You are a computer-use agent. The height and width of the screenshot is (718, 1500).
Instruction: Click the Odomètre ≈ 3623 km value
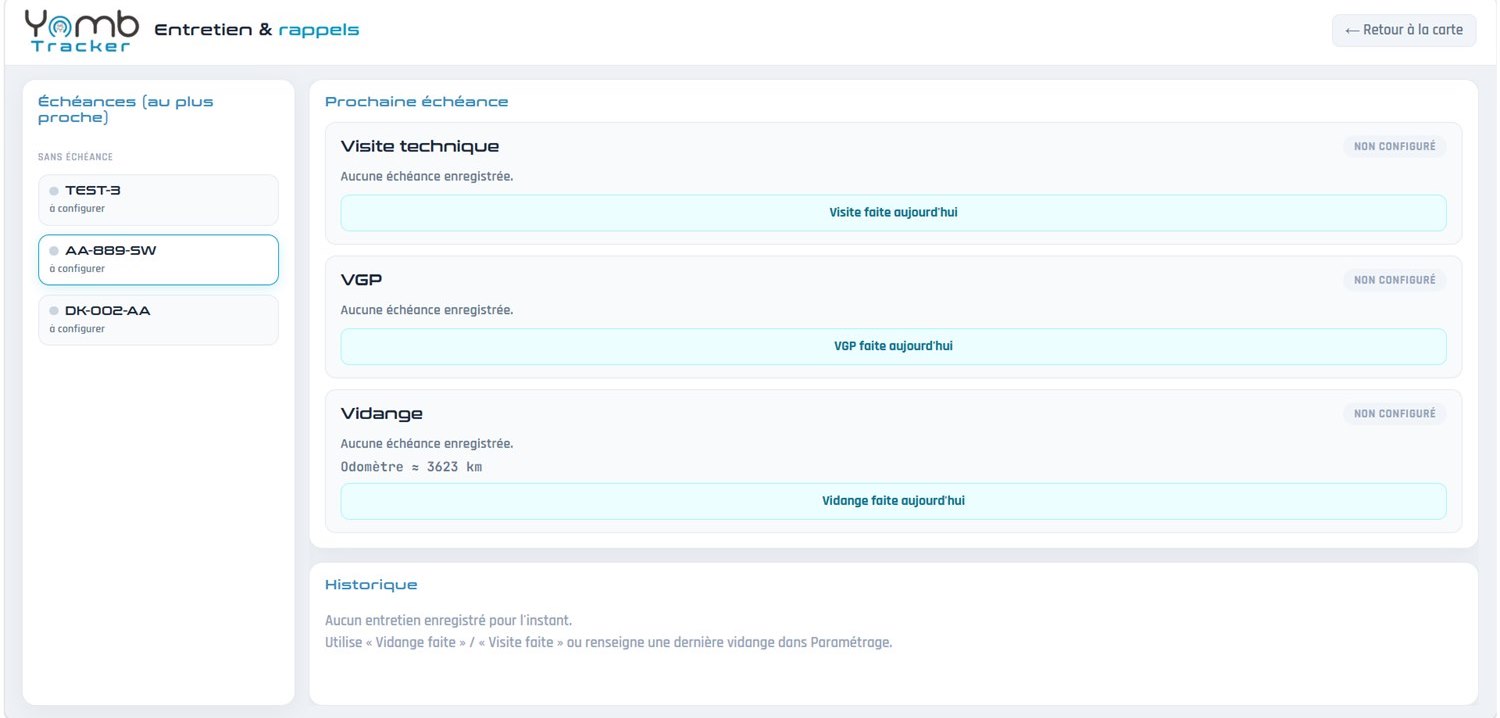point(411,466)
